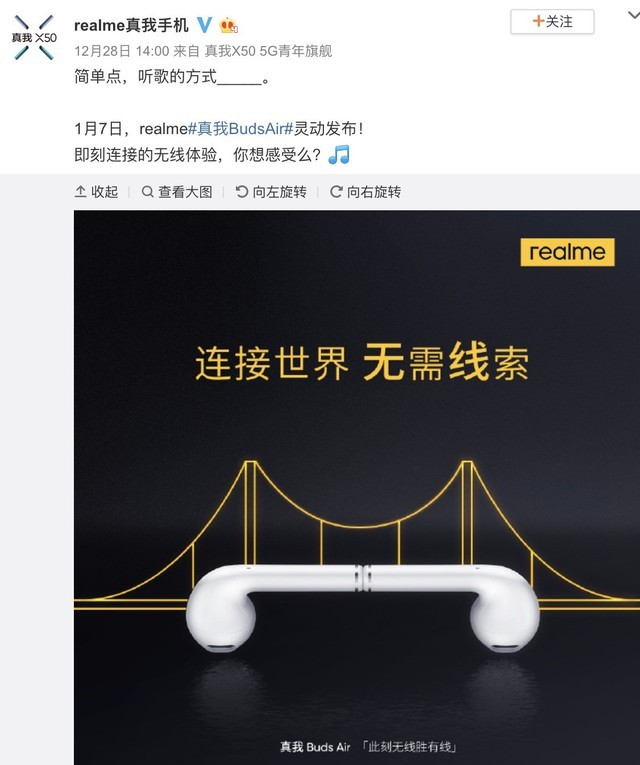Click the Buds Air poster image
640x765 pixels.
tap(357, 487)
